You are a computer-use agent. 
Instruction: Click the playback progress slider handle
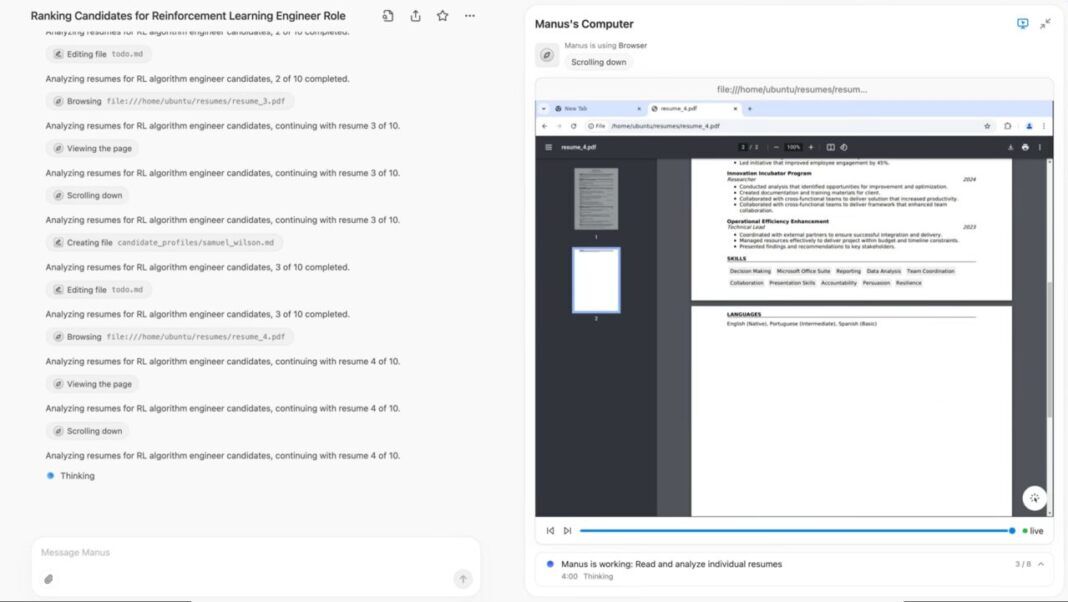point(1012,531)
